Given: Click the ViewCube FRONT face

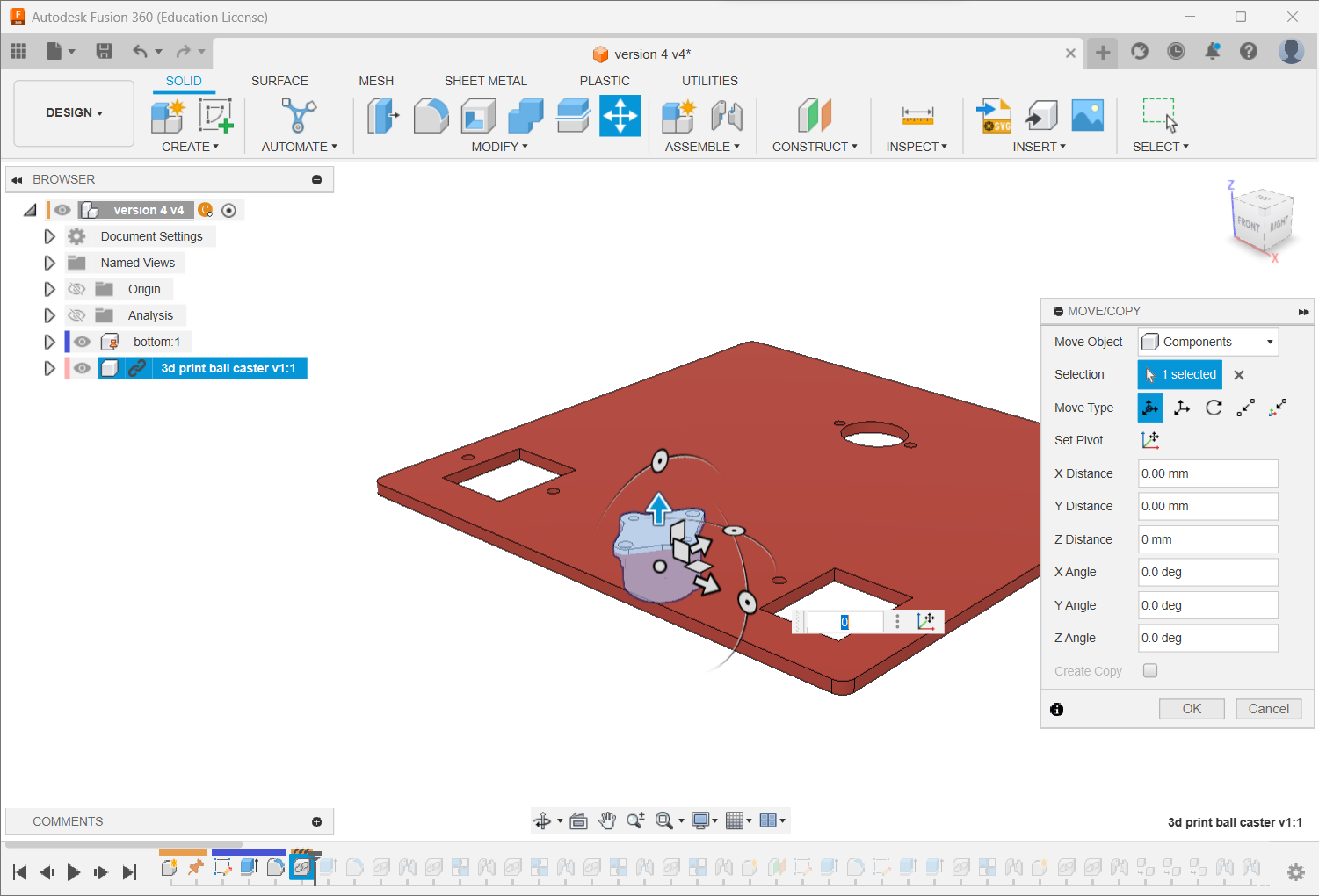Looking at the screenshot, I should 1248,223.
